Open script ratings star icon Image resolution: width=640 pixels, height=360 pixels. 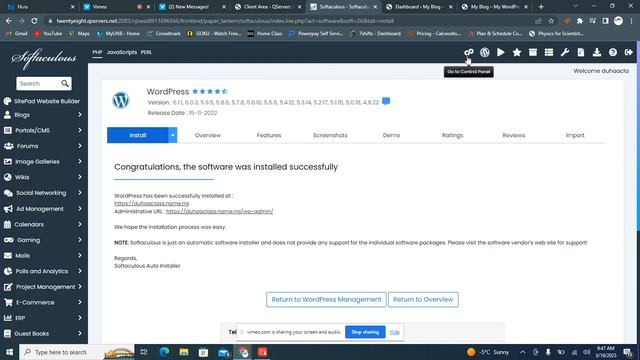[517, 52]
